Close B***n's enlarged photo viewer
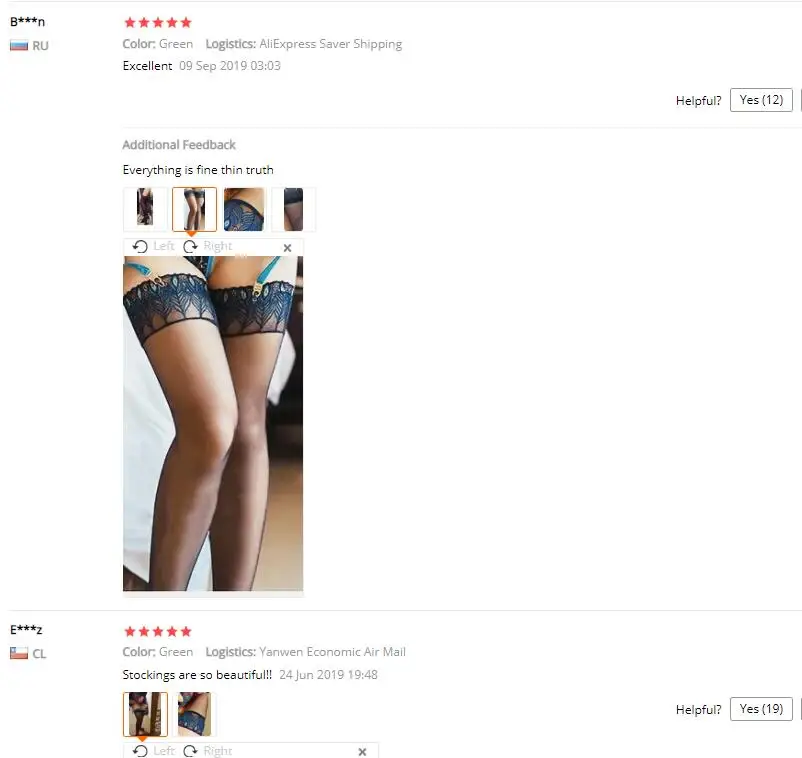802x758 pixels. coord(287,248)
